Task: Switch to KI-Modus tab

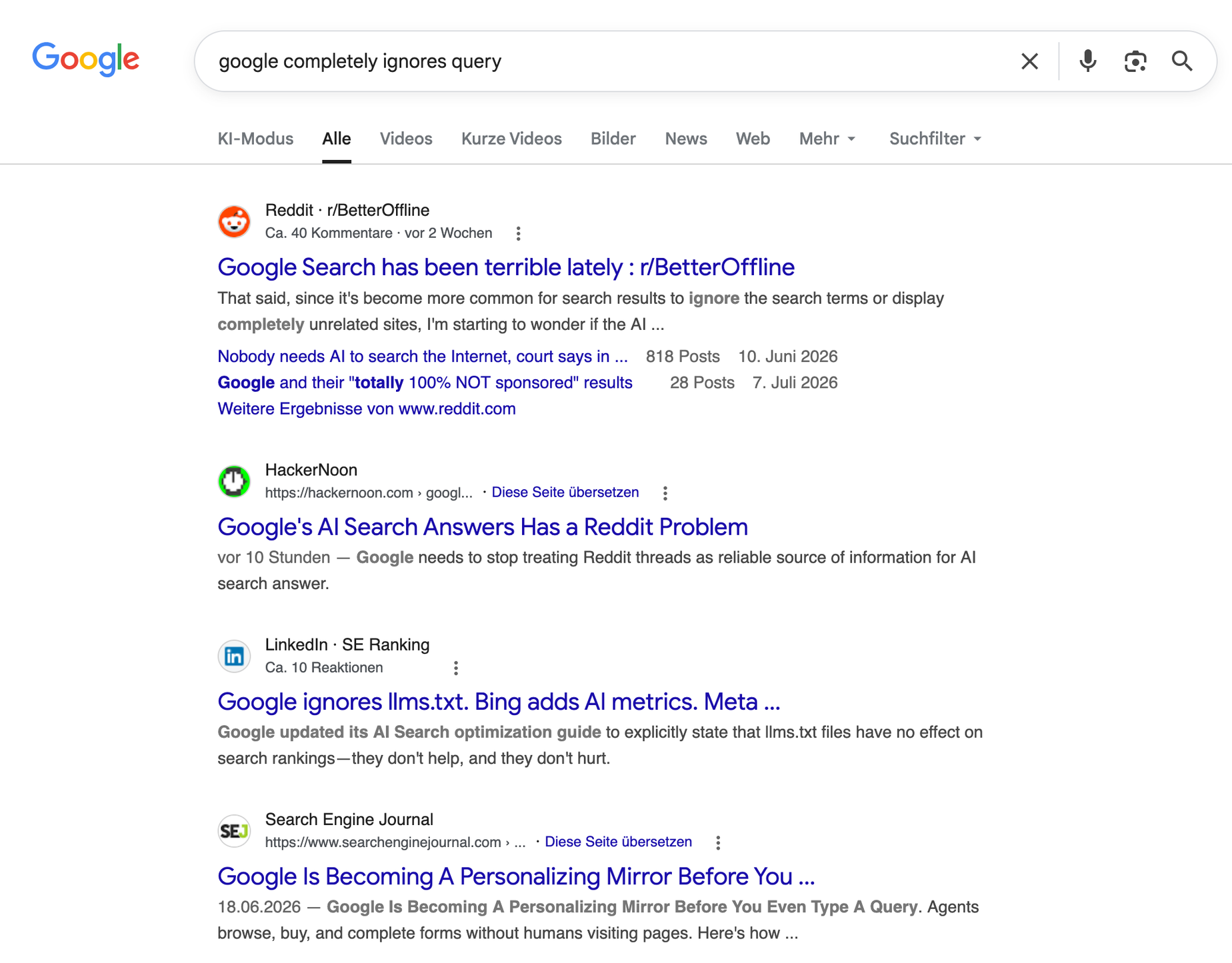Action: 255,139
